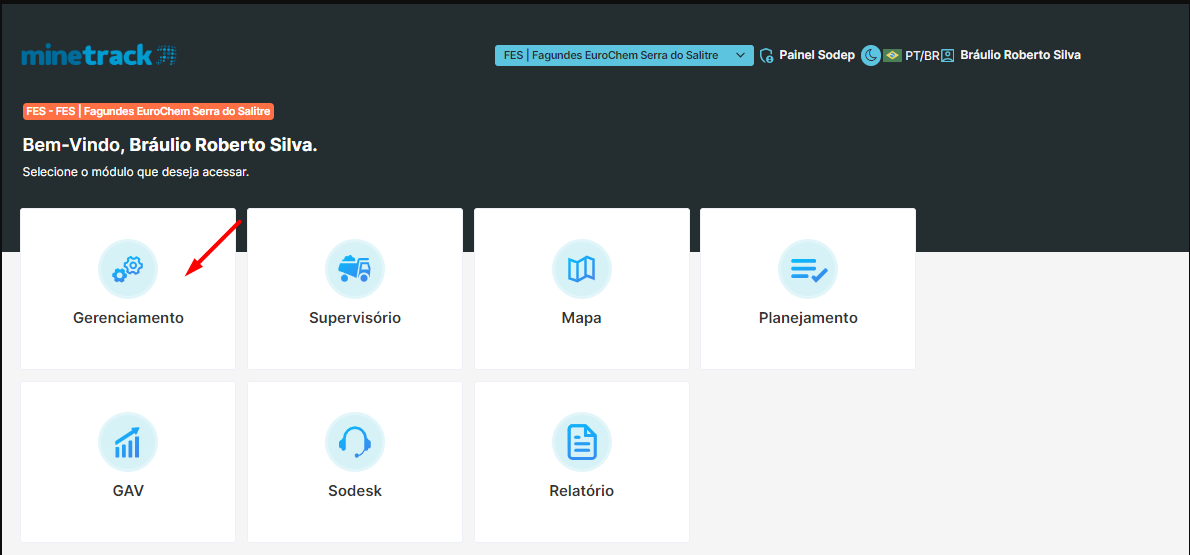Screen dimensions: 1190x555
Task: Click the Brazil flag icon
Action: click(892, 55)
